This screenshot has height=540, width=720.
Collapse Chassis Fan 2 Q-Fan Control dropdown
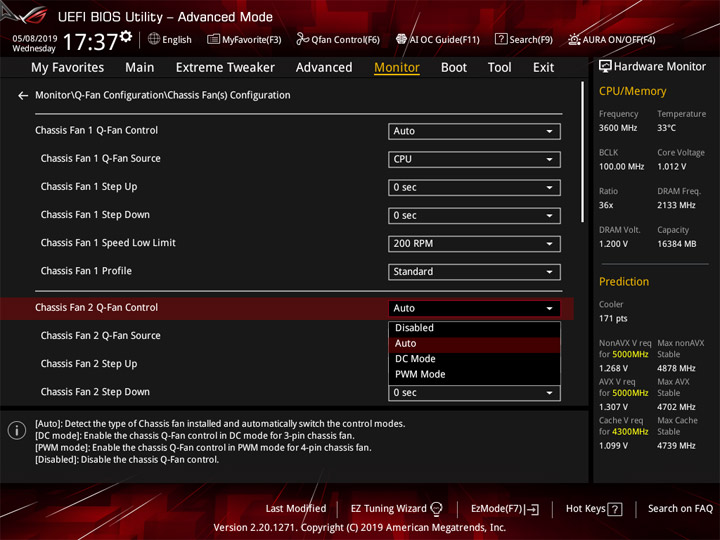(x=474, y=308)
